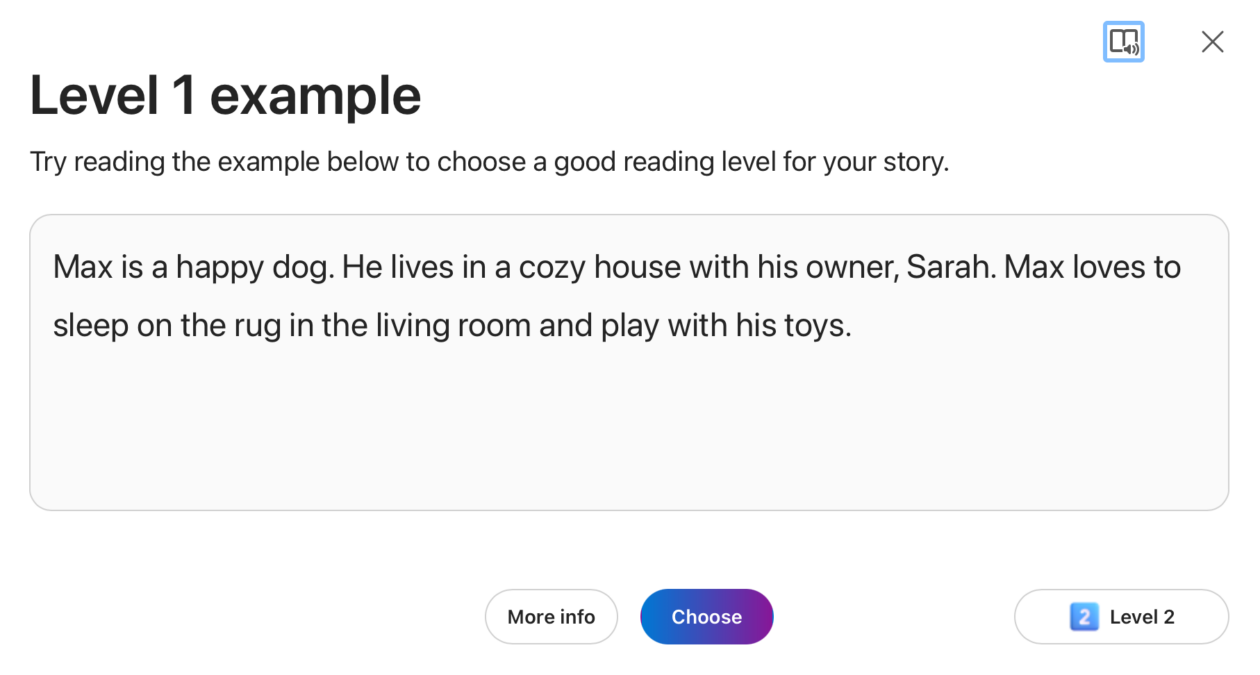Open the More info button
The image size is (1260, 675).
(551, 617)
